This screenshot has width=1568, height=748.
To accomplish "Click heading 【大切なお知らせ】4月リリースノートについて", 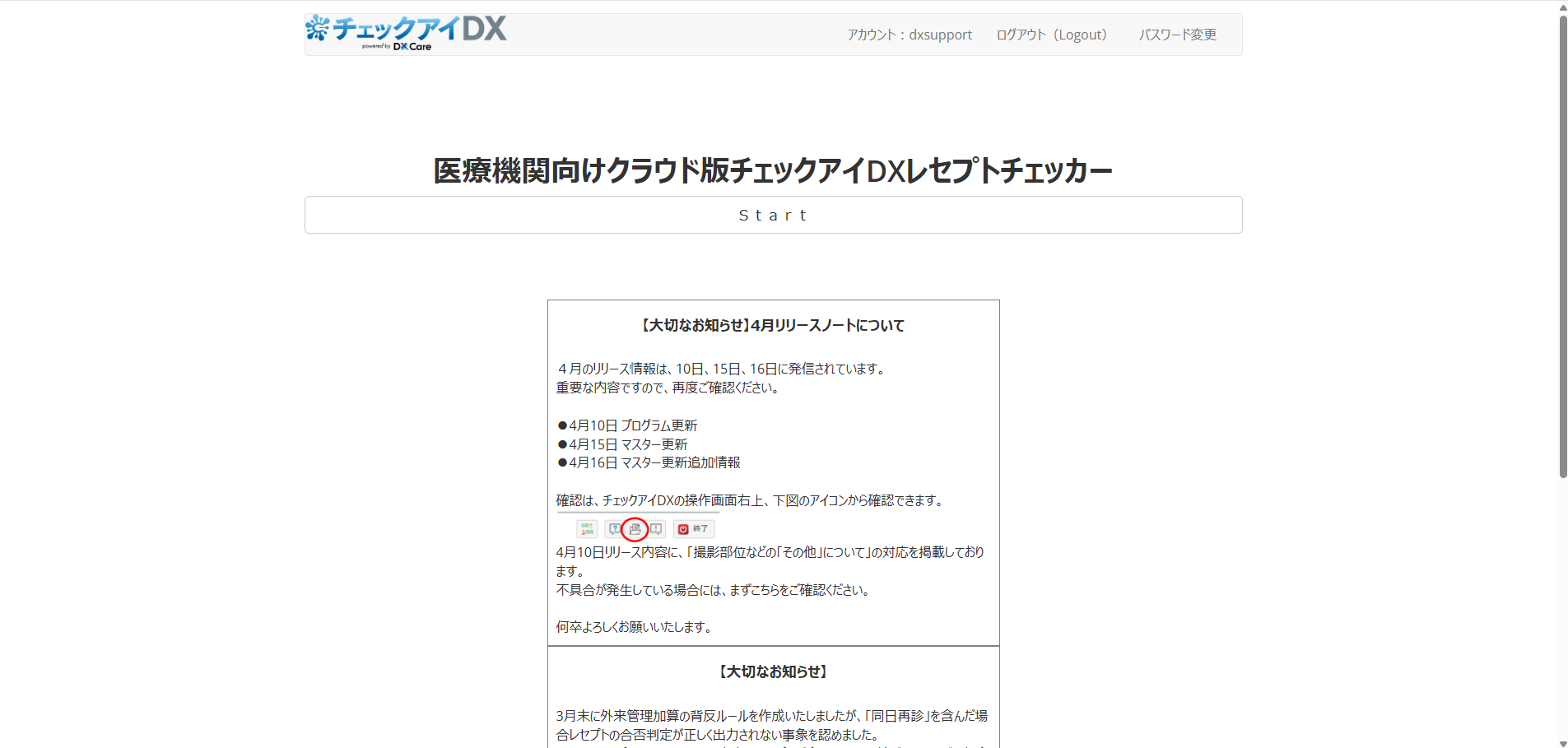I will [773, 326].
